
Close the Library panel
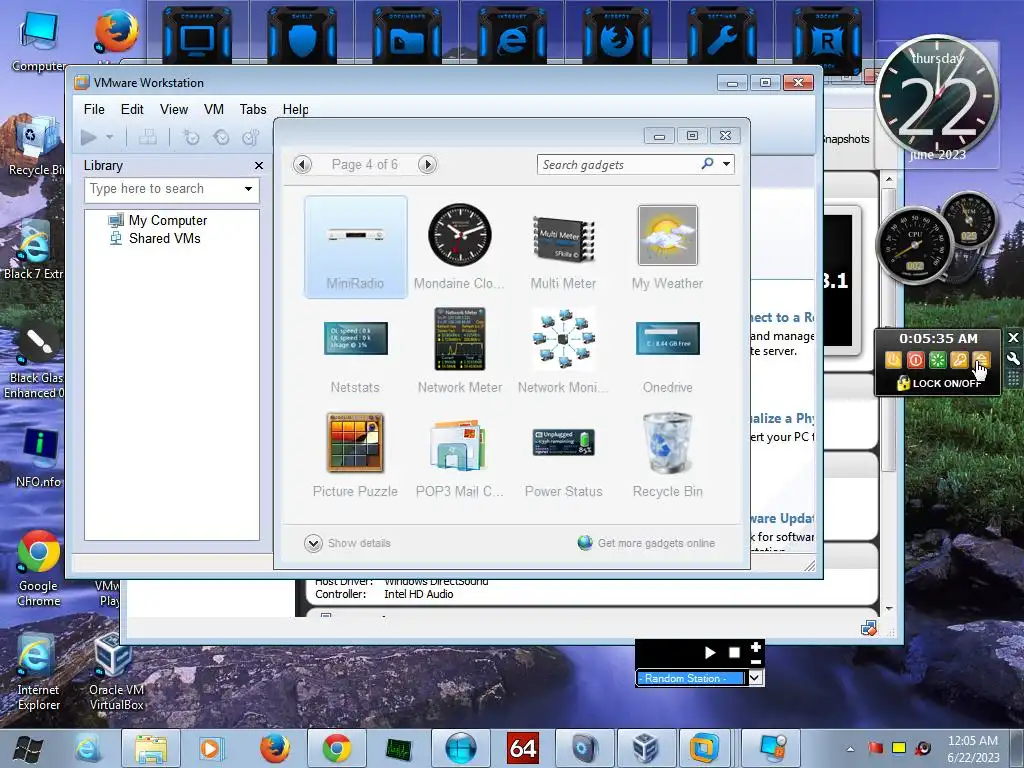[259, 166]
